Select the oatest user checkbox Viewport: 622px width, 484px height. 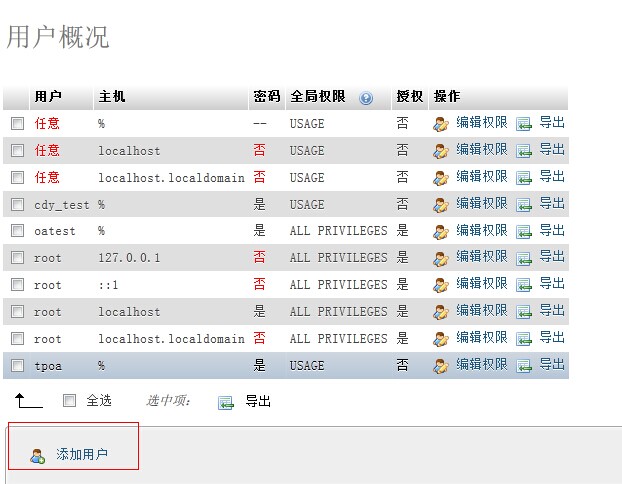coord(17,230)
